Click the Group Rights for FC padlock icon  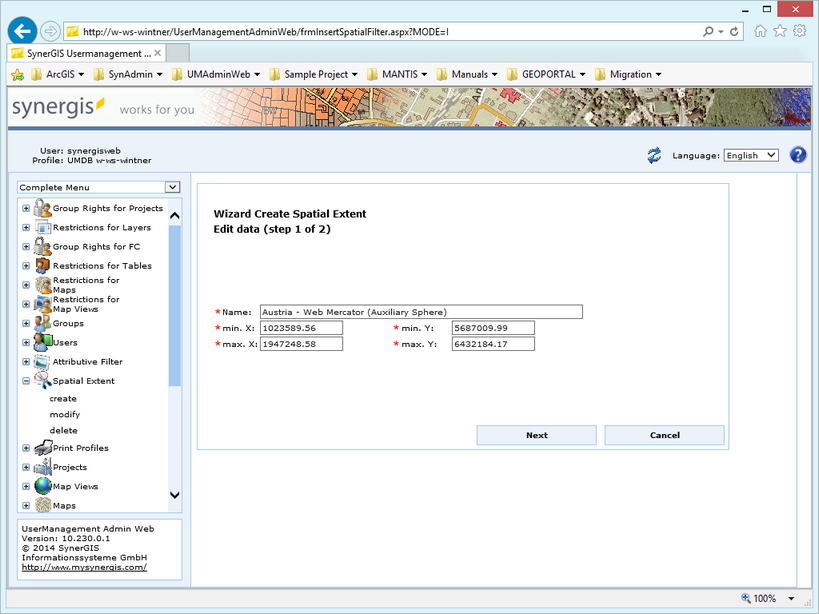[x=42, y=245]
